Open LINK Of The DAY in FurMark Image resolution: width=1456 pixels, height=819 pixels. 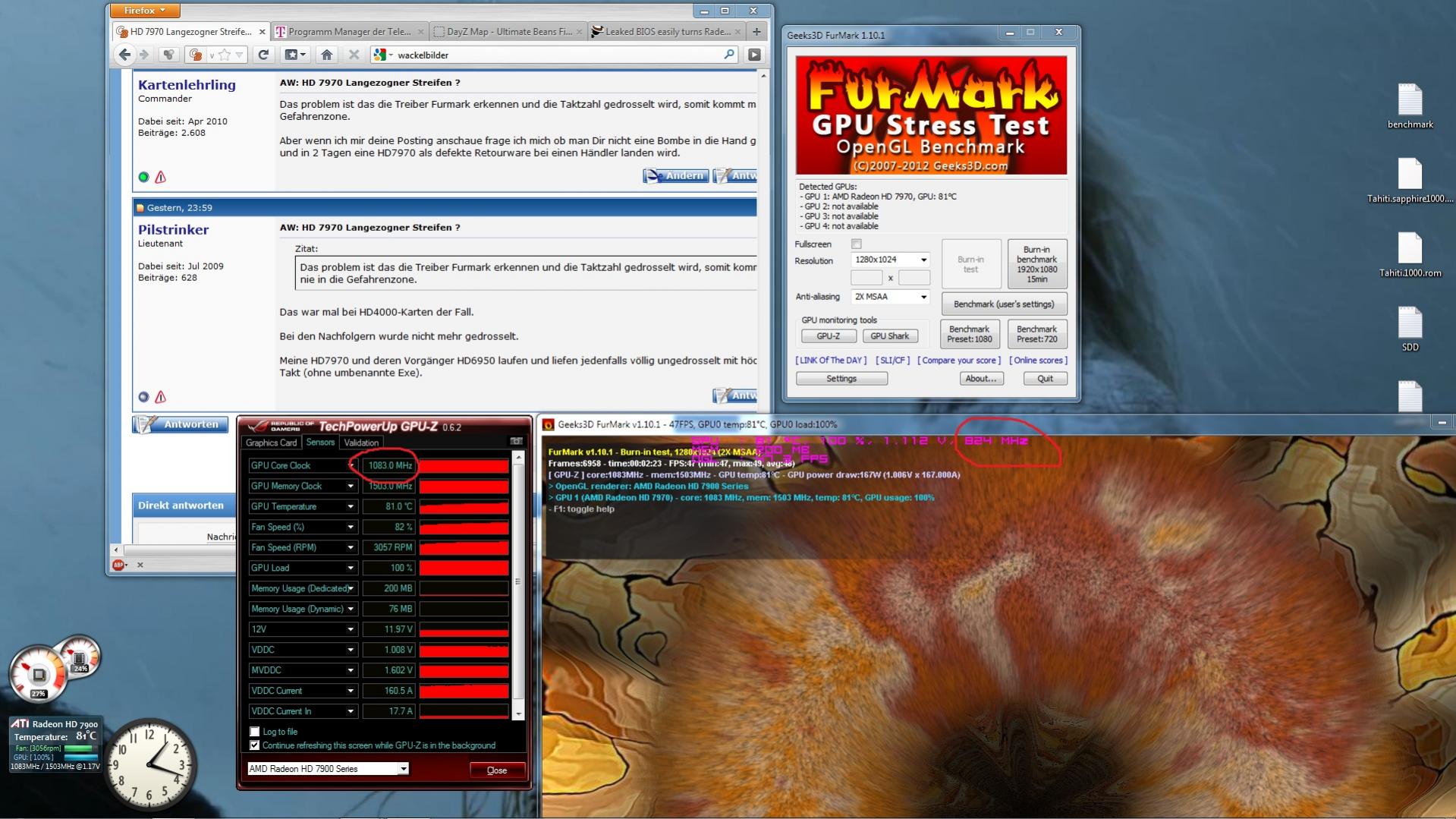pos(831,361)
